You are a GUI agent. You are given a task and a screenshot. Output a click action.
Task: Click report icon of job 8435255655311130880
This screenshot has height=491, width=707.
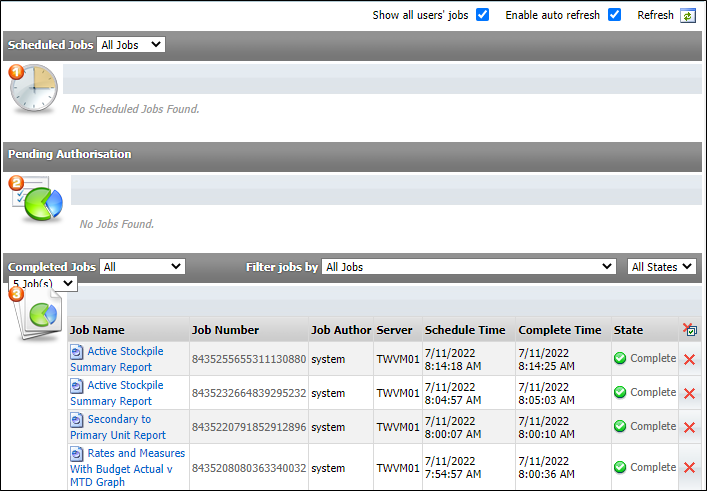(x=77, y=352)
